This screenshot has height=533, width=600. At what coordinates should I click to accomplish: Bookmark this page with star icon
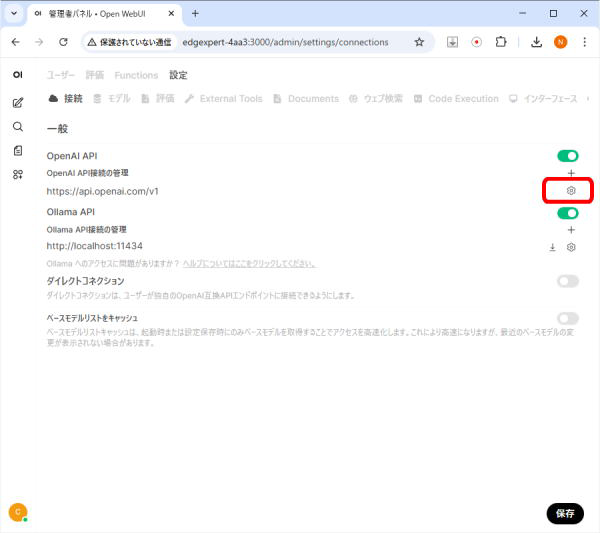click(419, 42)
